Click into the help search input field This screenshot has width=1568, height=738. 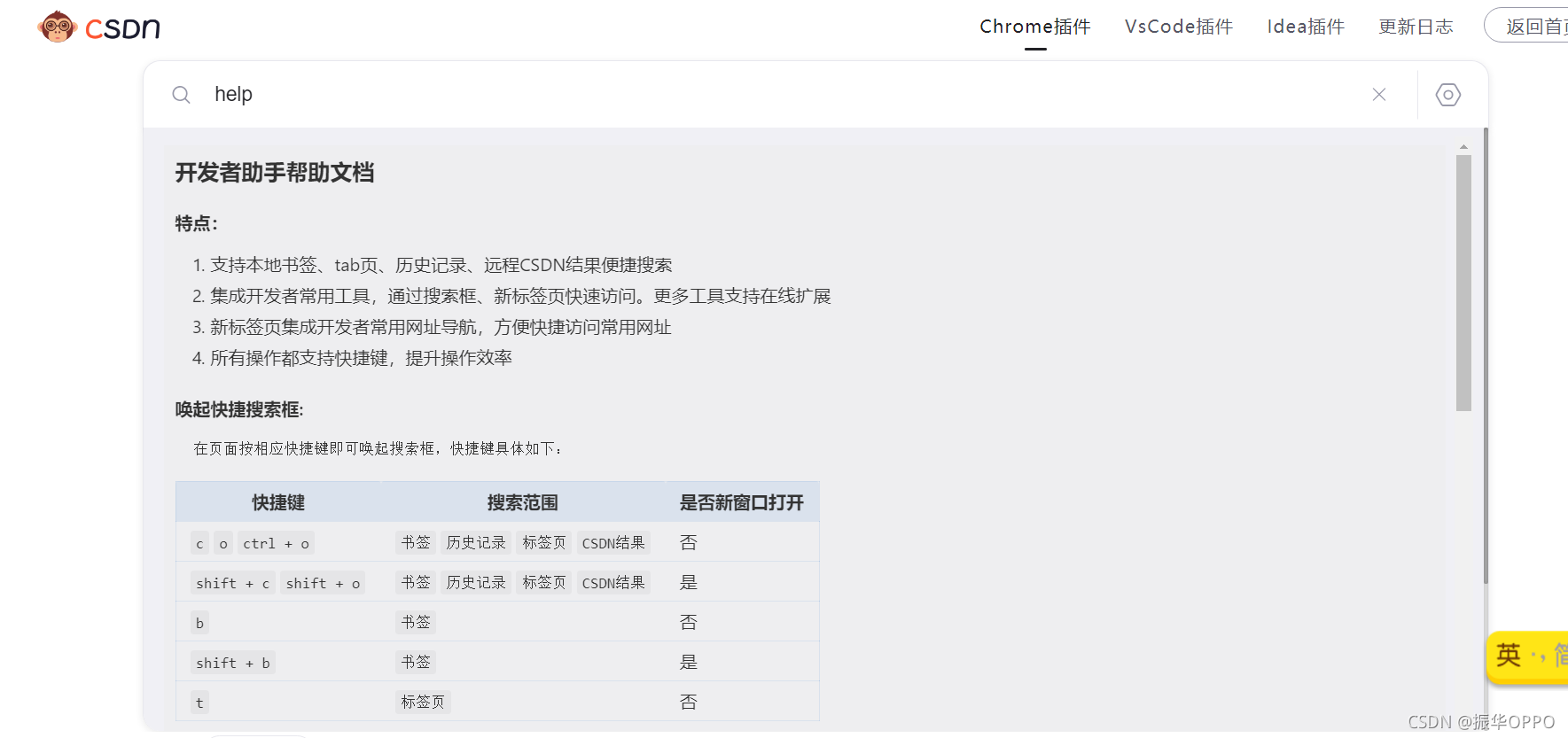coord(780,94)
